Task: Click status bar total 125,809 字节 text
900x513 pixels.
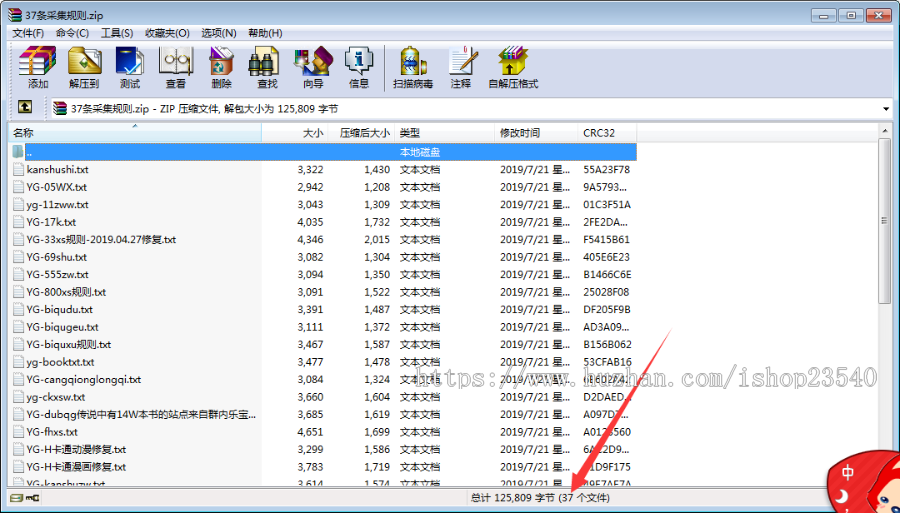Action: [513, 498]
